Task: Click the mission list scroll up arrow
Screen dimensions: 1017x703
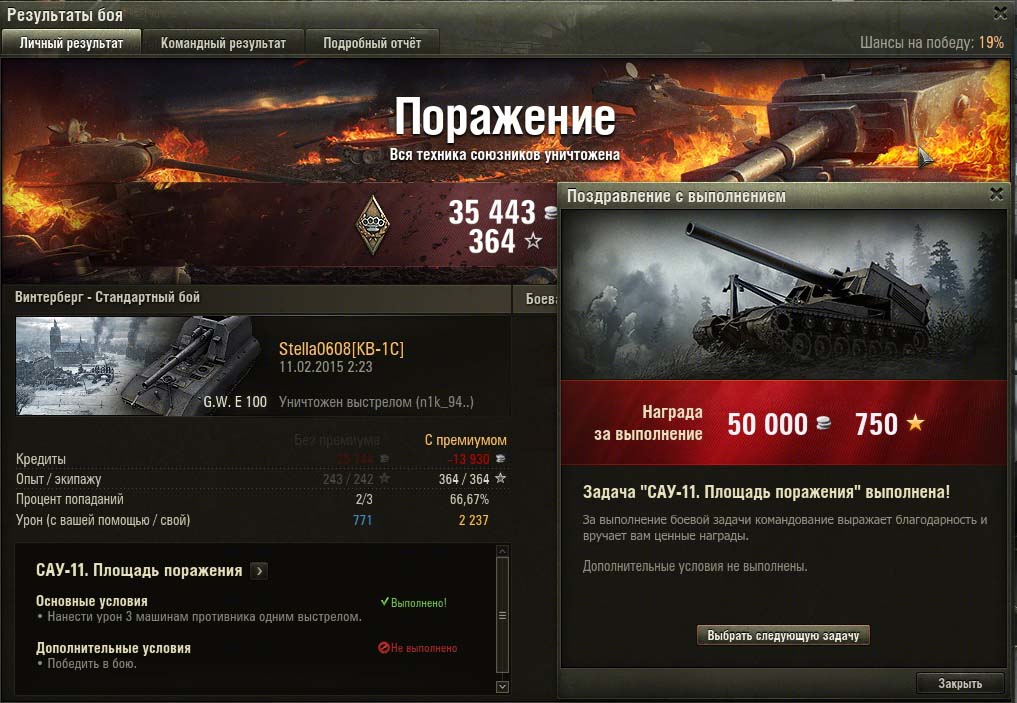Action: pyautogui.click(x=502, y=551)
